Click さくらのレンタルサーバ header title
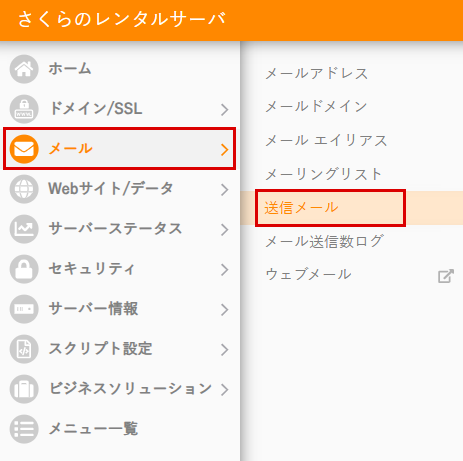 point(122,19)
